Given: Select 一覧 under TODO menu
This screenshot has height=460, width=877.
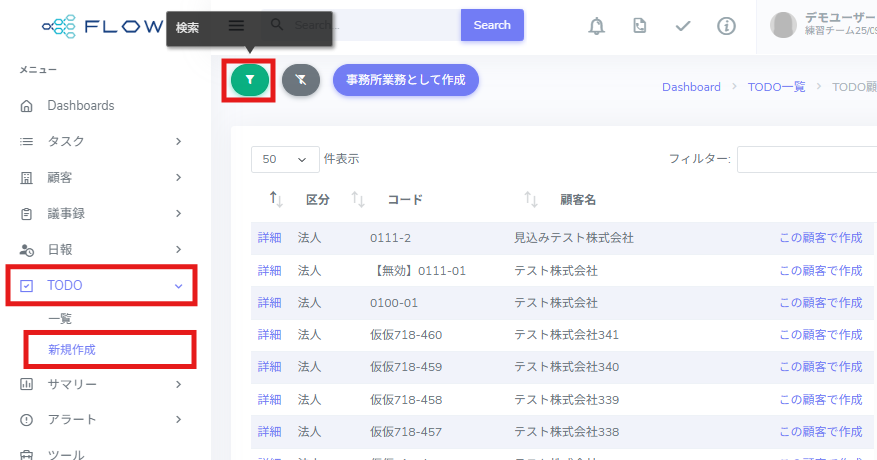Looking at the screenshot, I should click(60, 318).
